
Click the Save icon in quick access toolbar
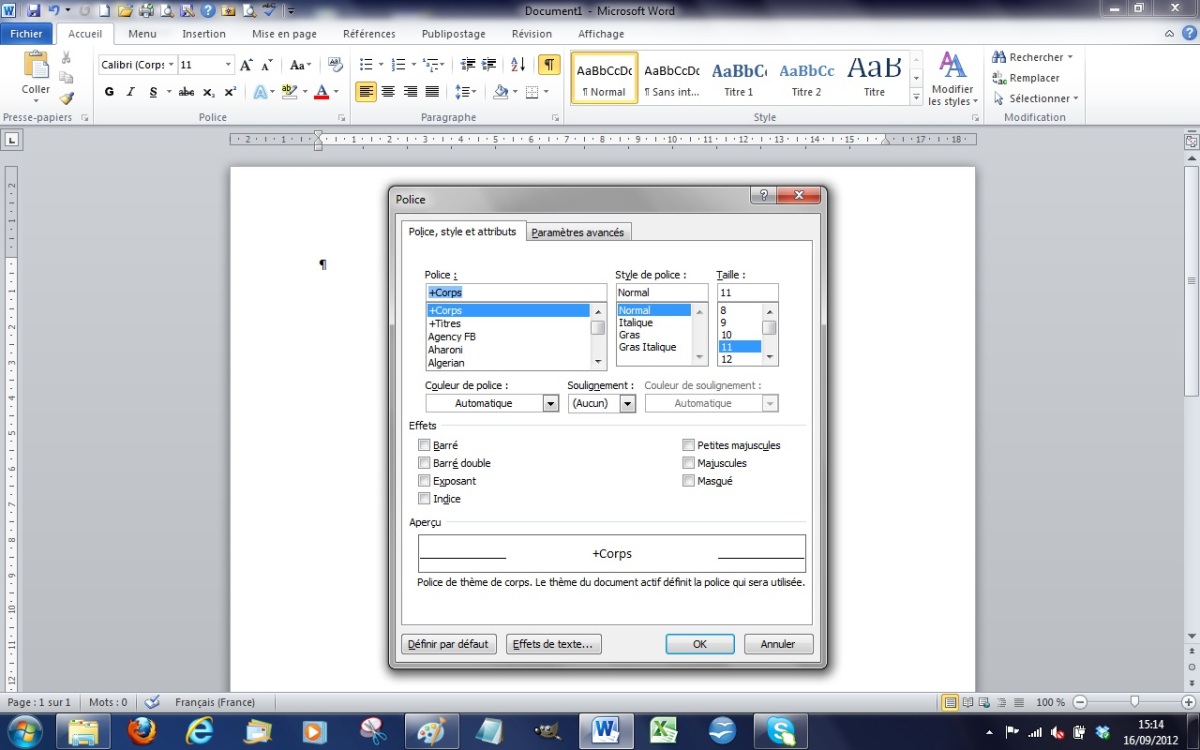pyautogui.click(x=34, y=11)
